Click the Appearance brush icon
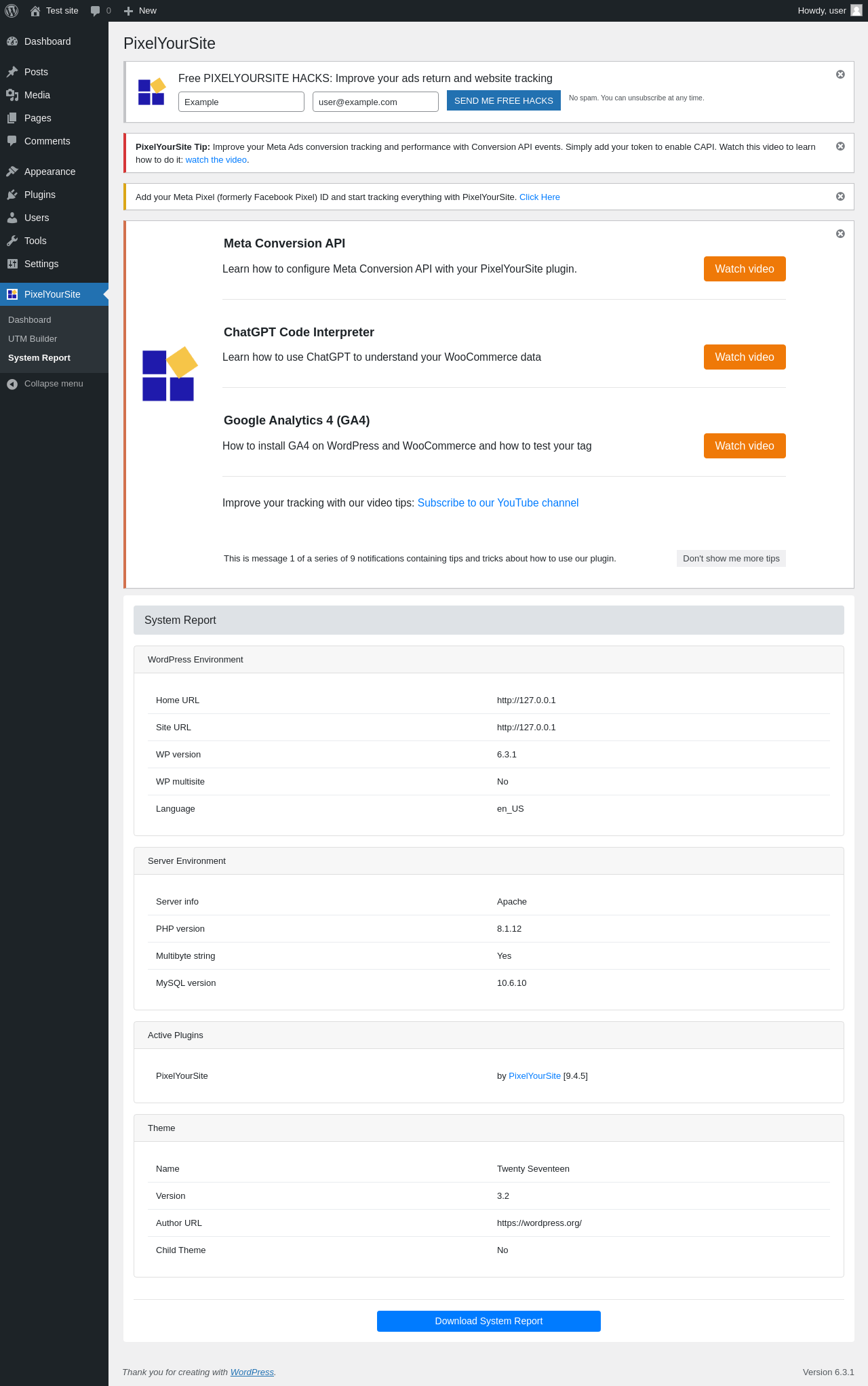 12,172
